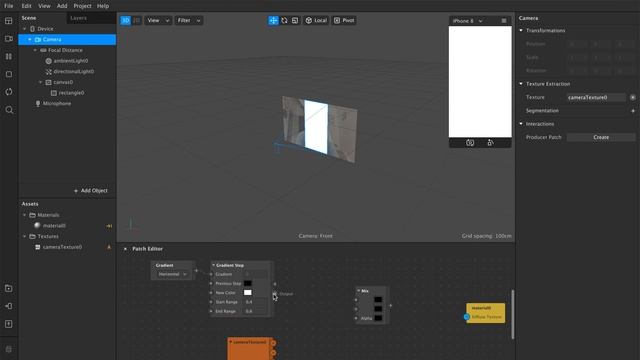Click the second output port on cameraTexture0 patch
The height and width of the screenshot is (360, 640).
coord(273,353)
